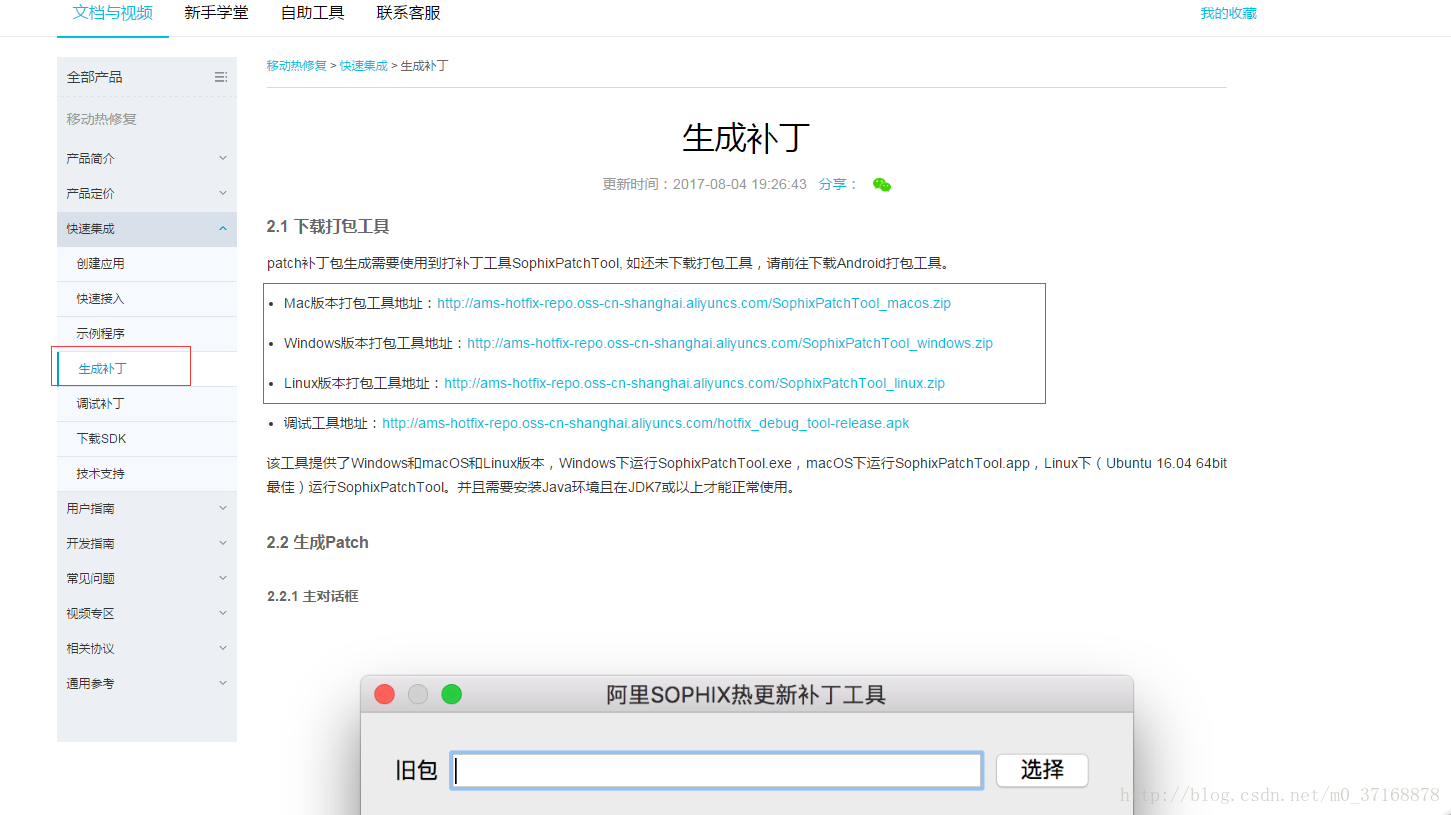Click the 生成补丁 page title
The width and height of the screenshot is (1451, 815).
746,138
